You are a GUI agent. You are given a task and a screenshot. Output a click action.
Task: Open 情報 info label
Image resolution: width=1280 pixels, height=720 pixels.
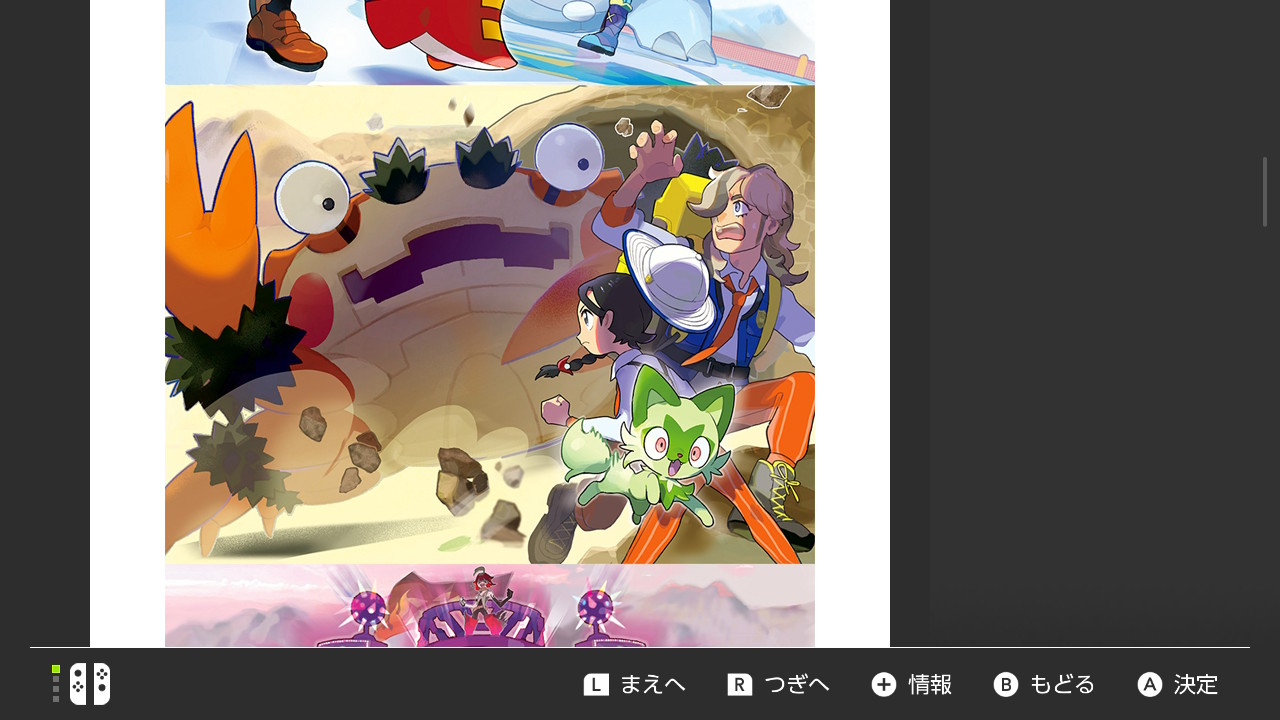point(930,685)
